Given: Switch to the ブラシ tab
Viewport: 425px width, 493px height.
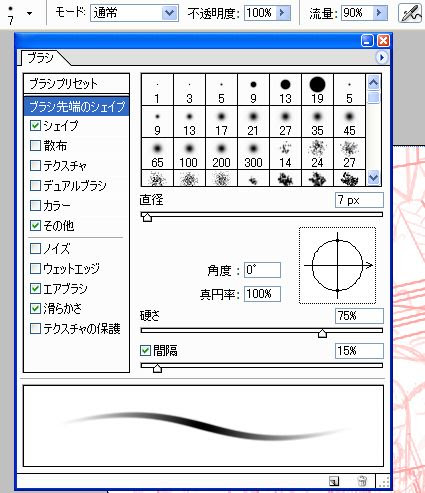Looking at the screenshot, I should [40, 58].
